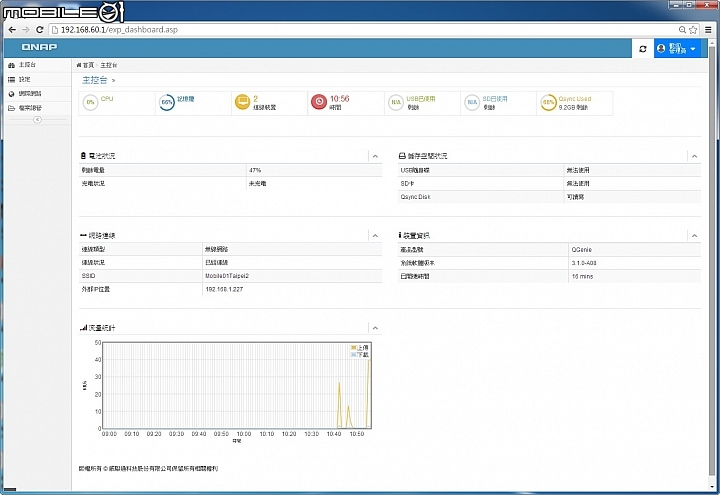
Task: Collapse the traffic statistics panel
Action: coord(375,328)
